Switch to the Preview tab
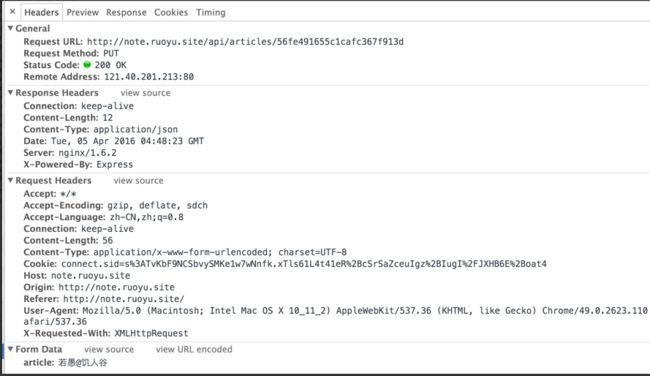The height and width of the screenshot is (376, 650). click(x=82, y=12)
